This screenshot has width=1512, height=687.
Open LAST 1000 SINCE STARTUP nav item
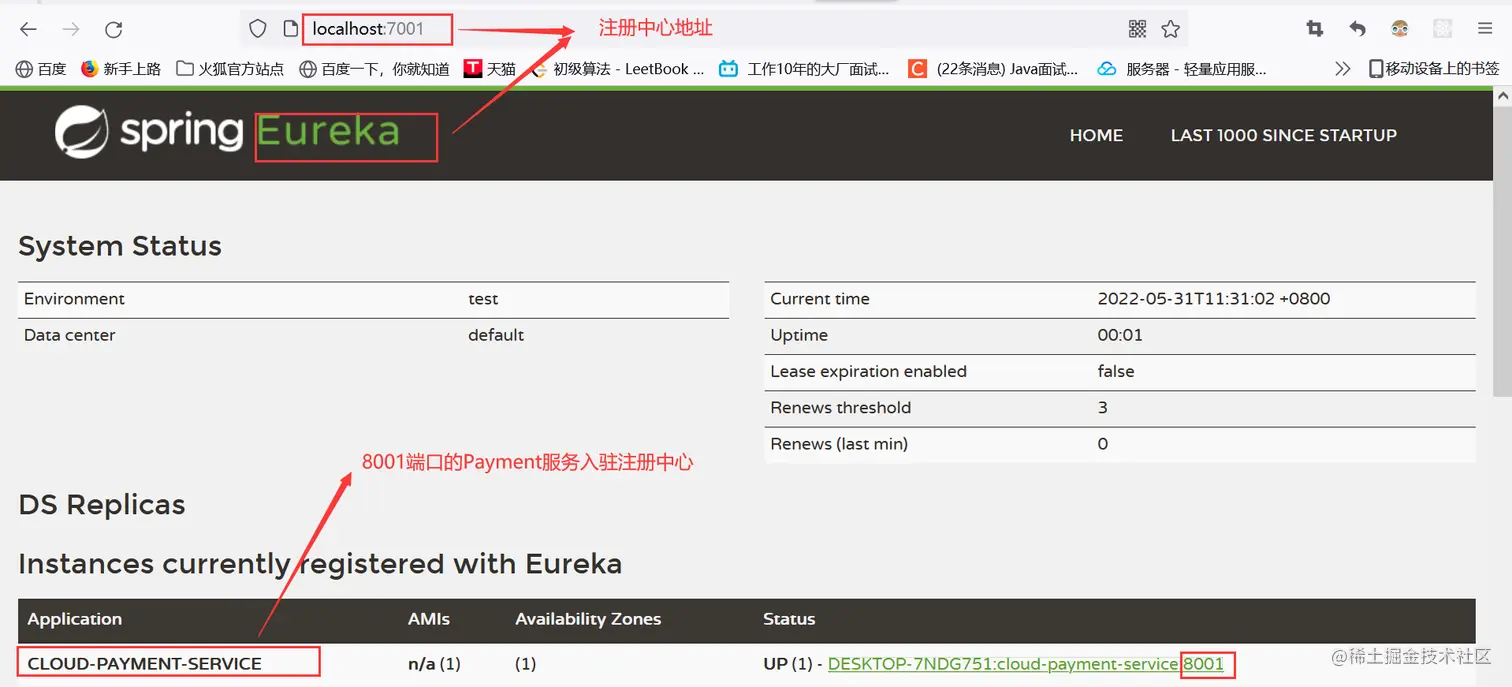pos(1284,135)
